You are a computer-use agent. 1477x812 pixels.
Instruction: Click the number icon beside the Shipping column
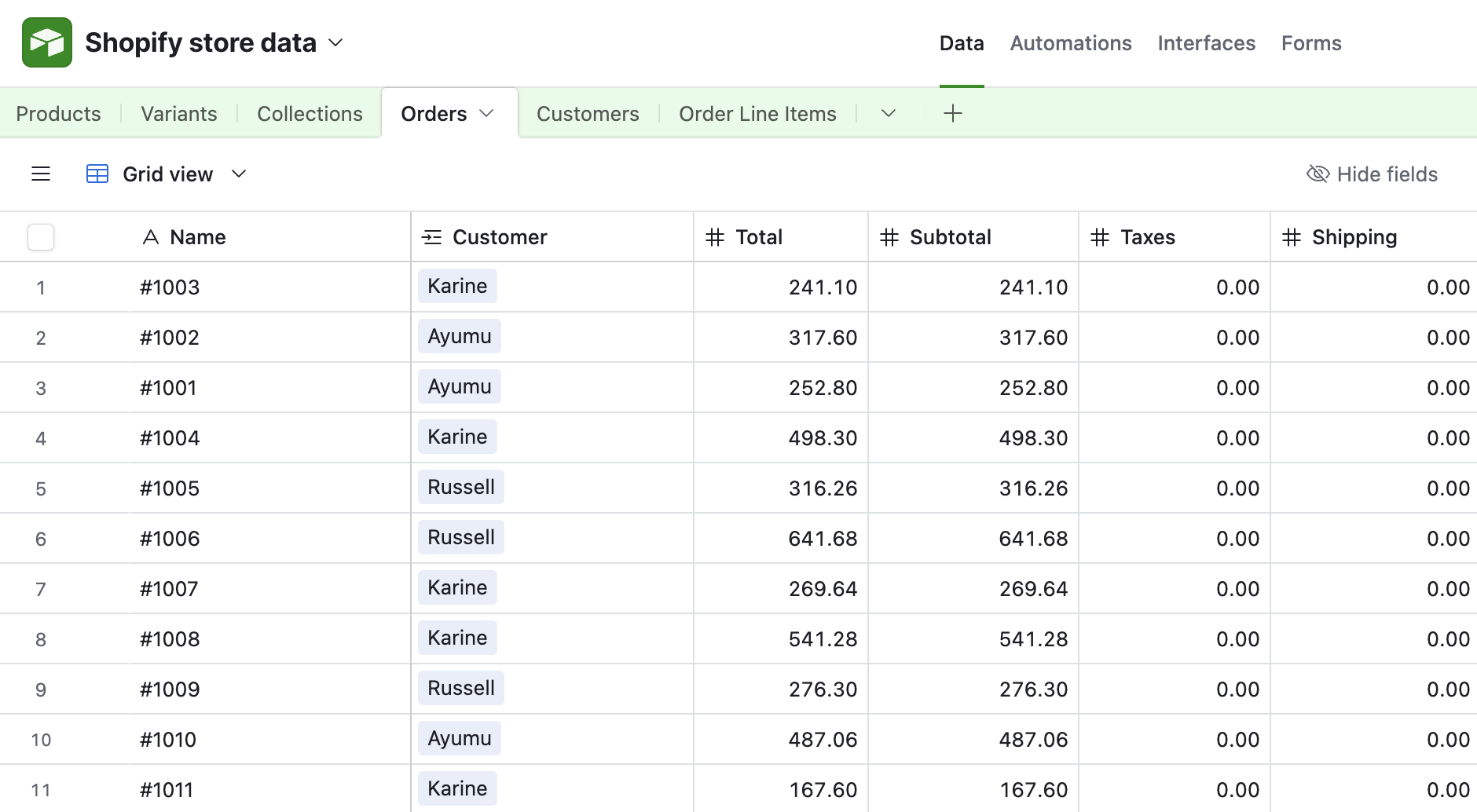click(1292, 237)
